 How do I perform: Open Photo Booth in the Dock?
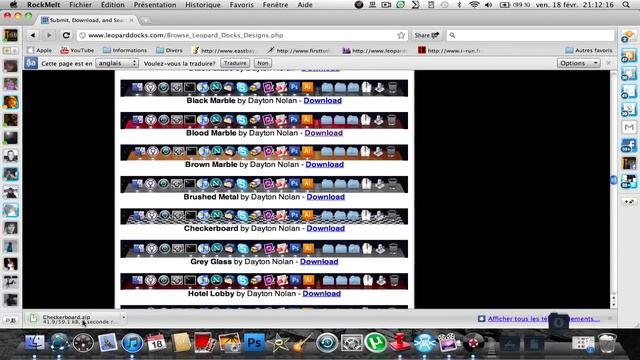204,342
